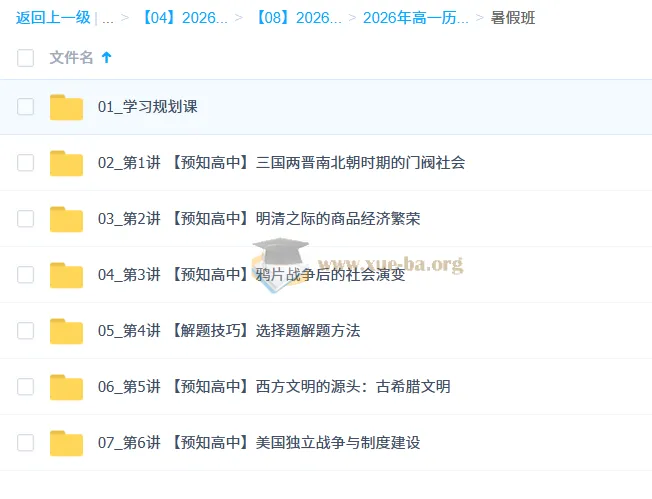Select checkbox for 05_第4讲 row
Image resolution: width=652 pixels, height=499 pixels.
point(26,331)
